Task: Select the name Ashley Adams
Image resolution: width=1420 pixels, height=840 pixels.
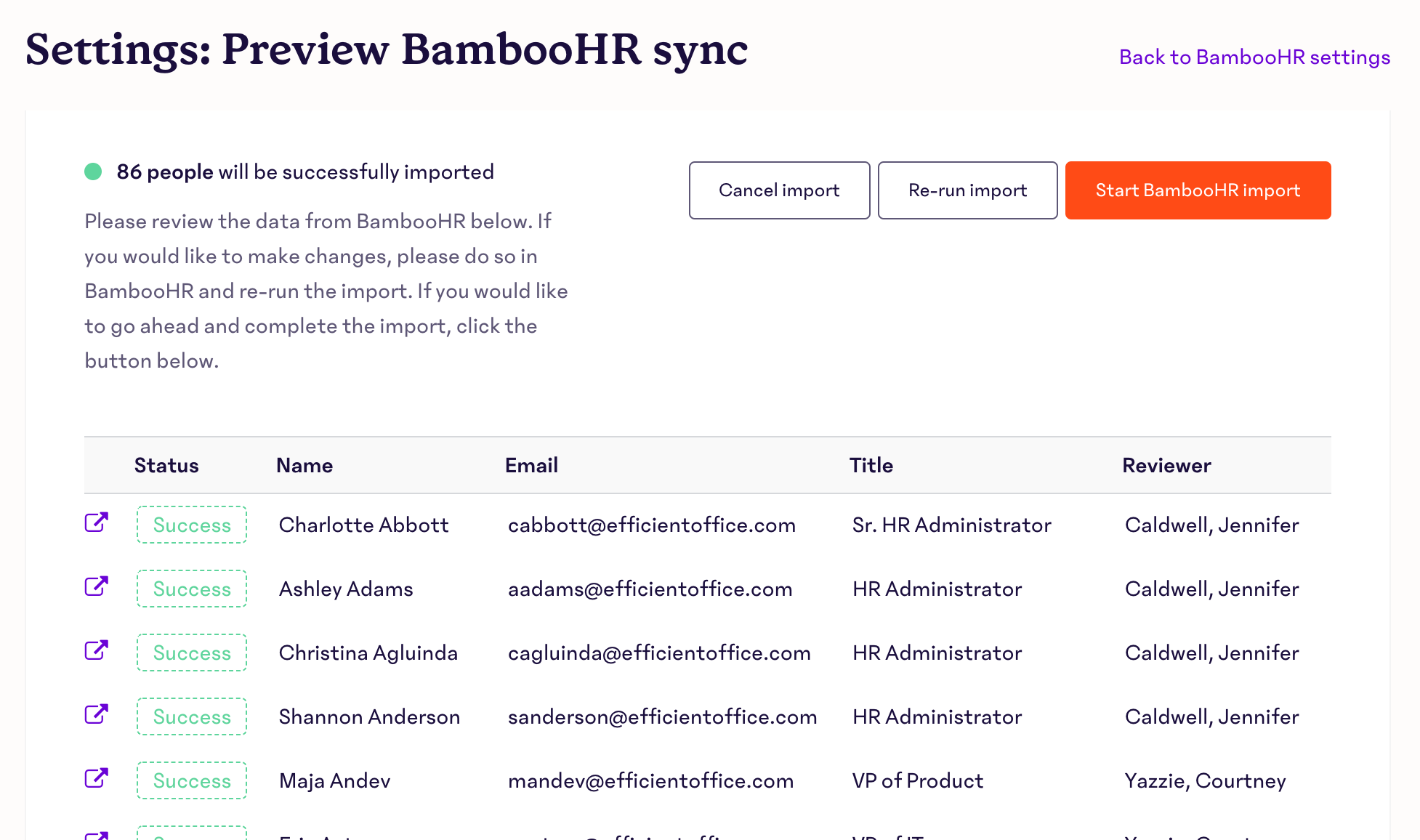Action: coord(346,589)
